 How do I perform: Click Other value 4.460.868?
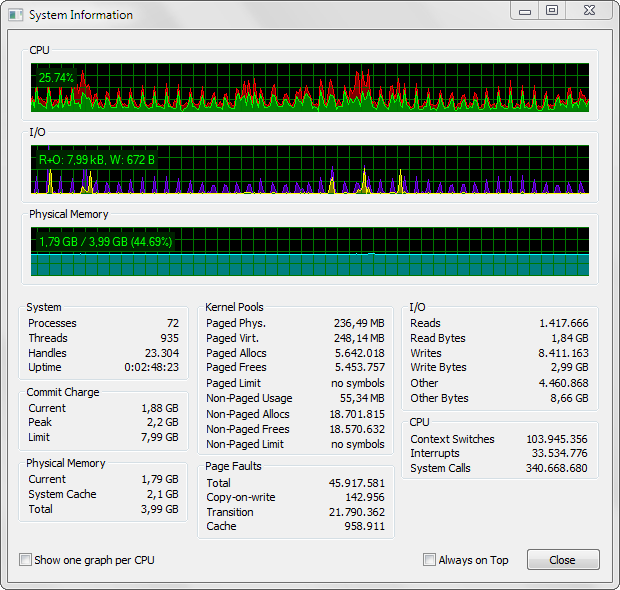564,383
